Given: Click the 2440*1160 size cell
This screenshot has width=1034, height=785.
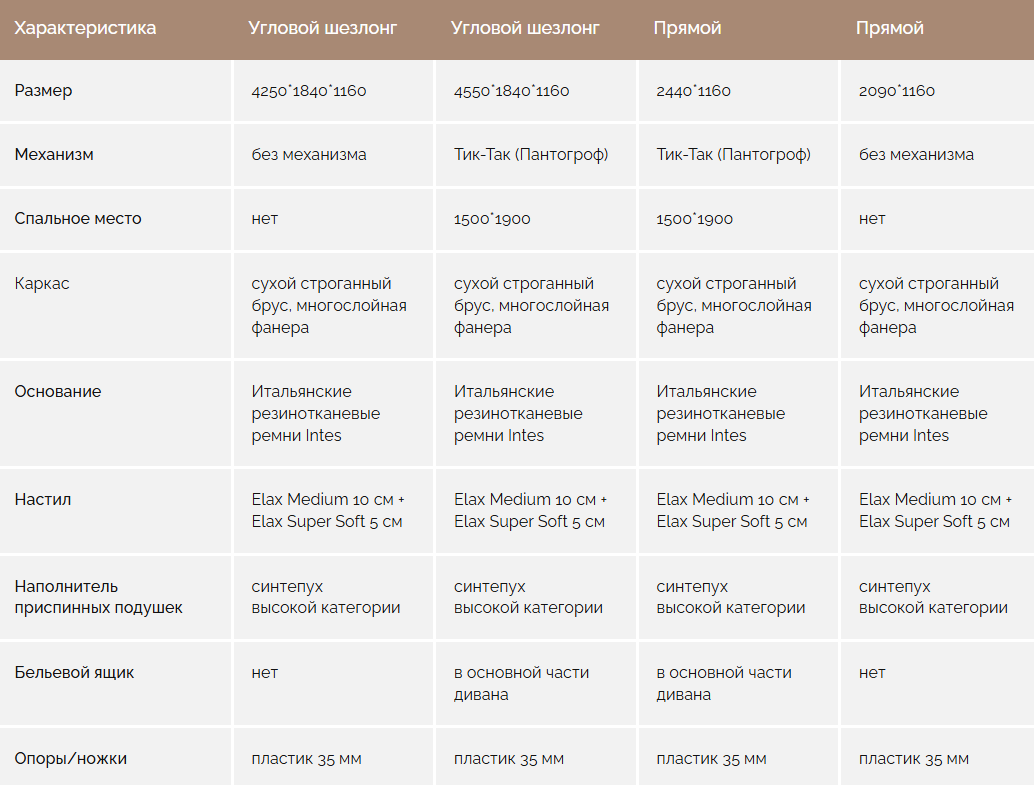Looking at the screenshot, I should (x=693, y=91).
